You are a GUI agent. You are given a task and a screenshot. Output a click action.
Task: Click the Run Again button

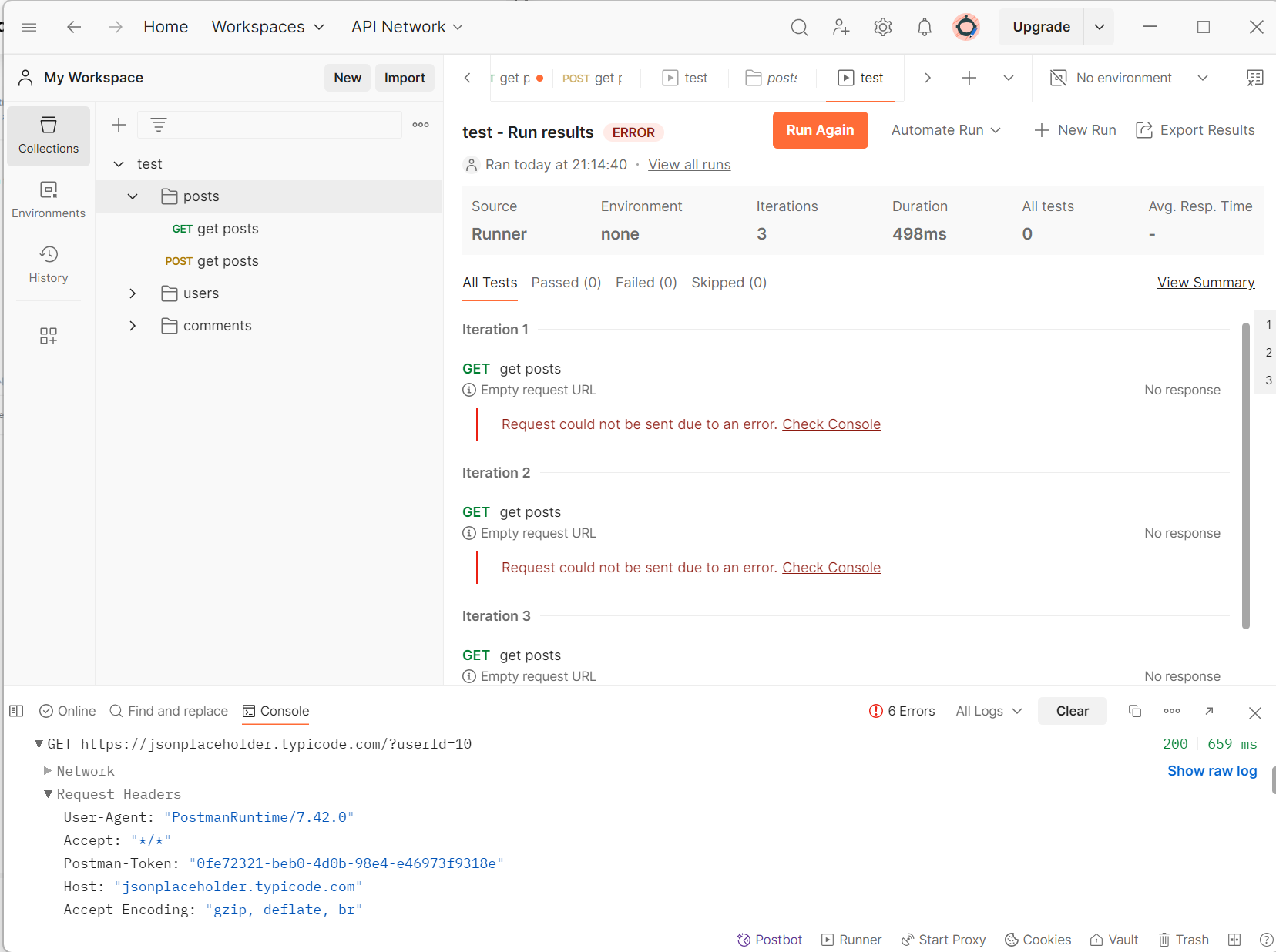coord(821,130)
